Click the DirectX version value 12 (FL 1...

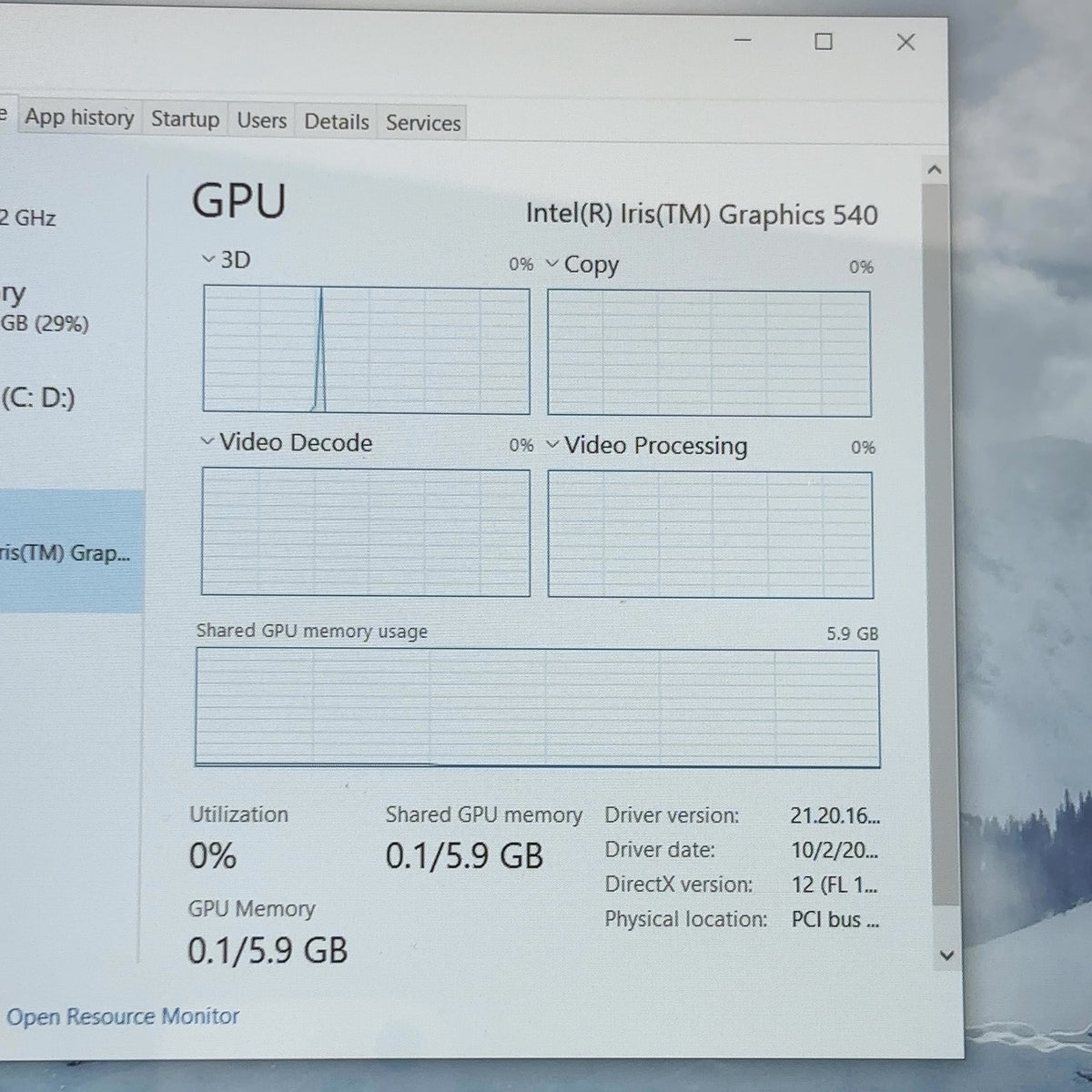click(834, 885)
